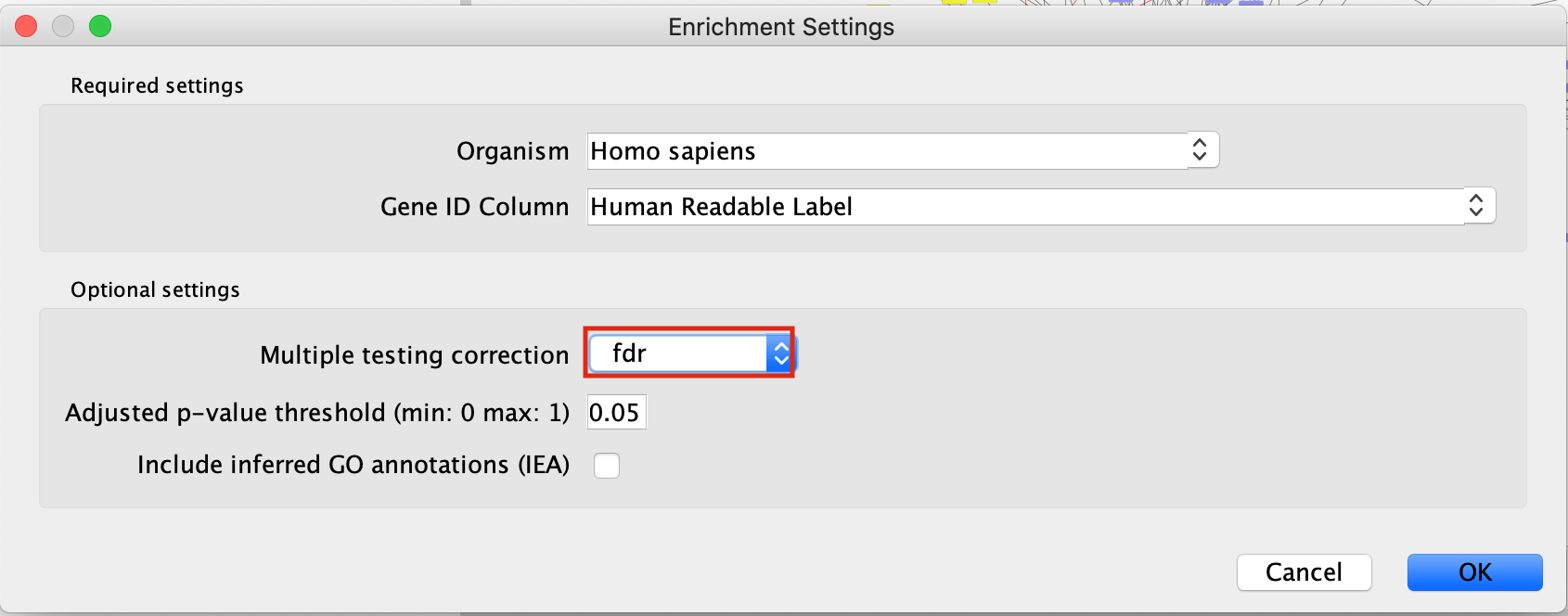Open the Multiple testing correction fdr dropdown
The image size is (1568, 616).
point(677,353)
